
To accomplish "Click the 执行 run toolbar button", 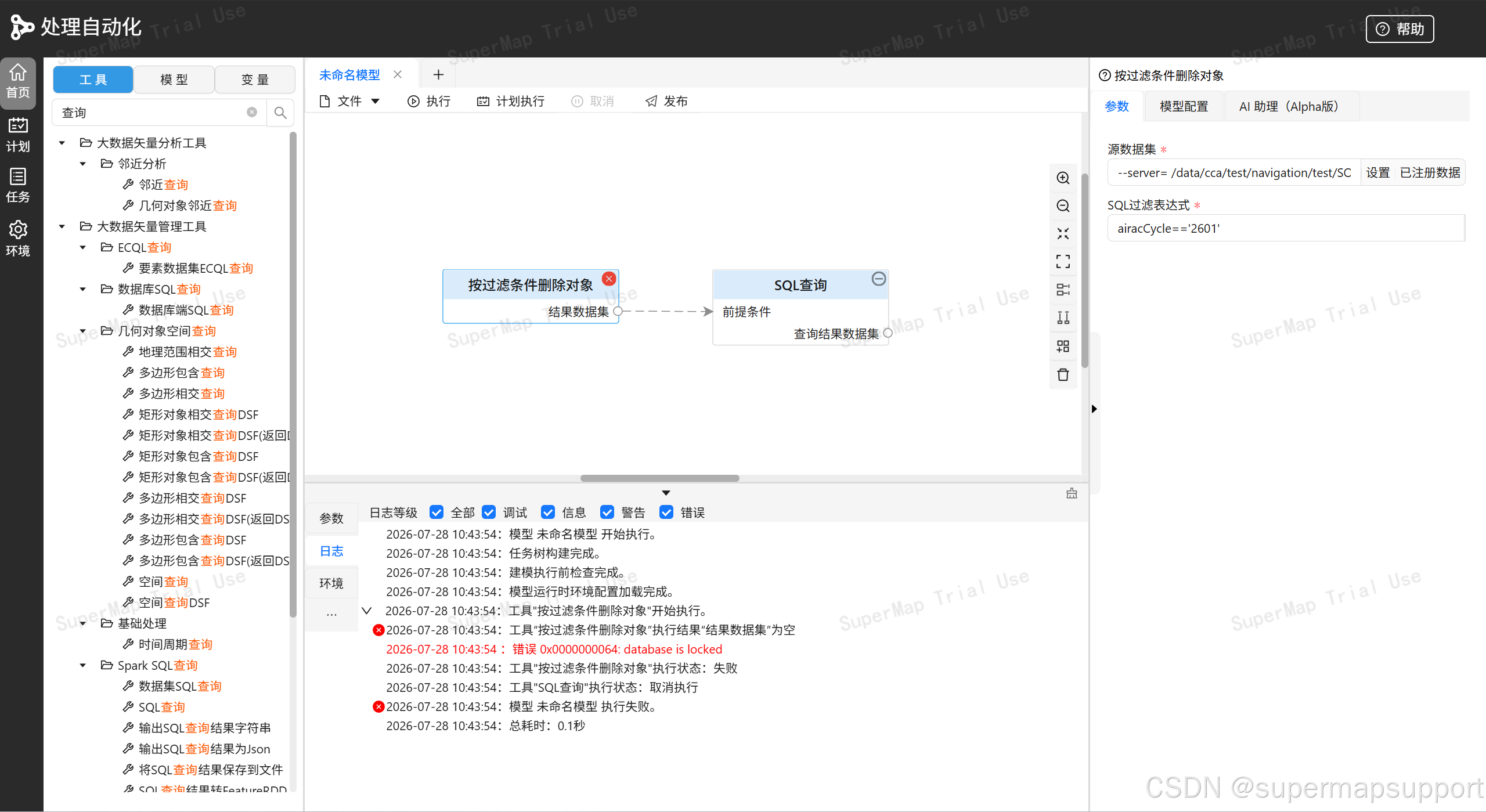I will pos(429,102).
